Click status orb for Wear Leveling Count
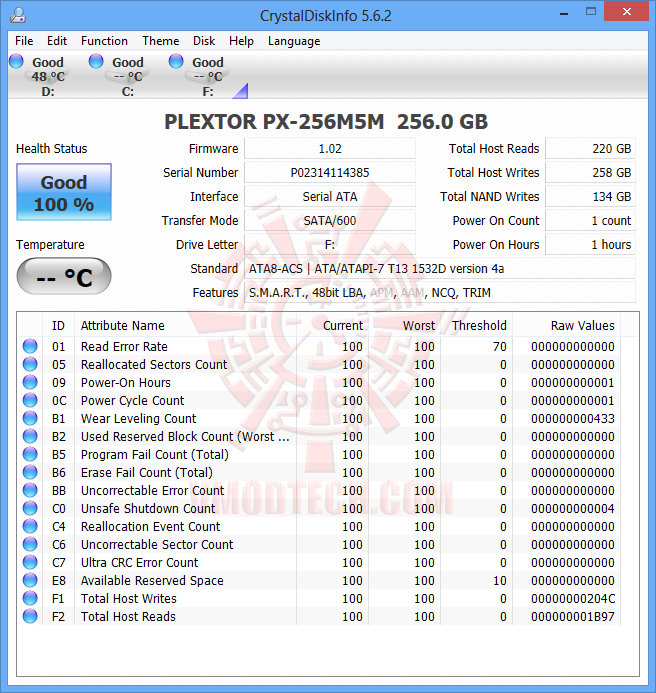Image resolution: width=656 pixels, height=693 pixels. (x=30, y=418)
